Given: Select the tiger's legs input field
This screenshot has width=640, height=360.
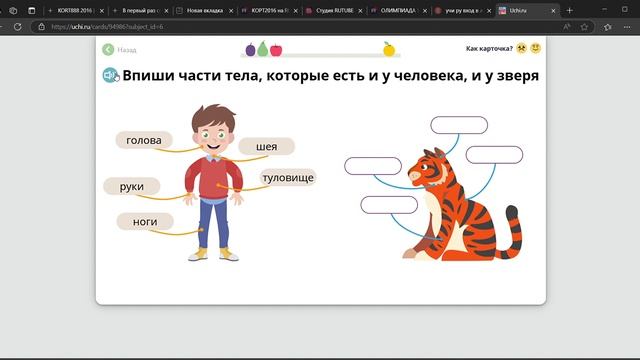Looking at the screenshot, I should coord(389,205).
